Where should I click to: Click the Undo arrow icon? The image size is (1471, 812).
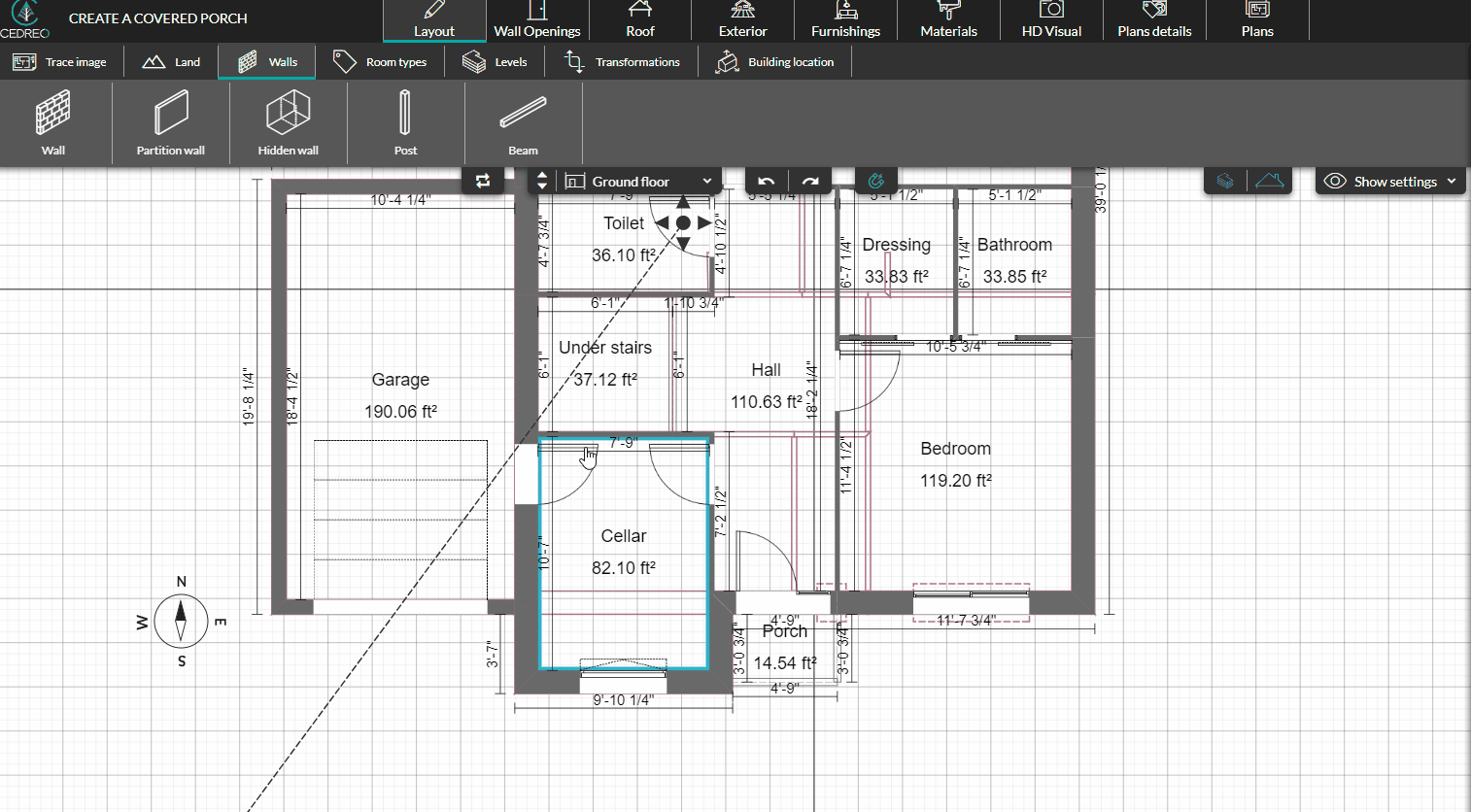tap(765, 181)
